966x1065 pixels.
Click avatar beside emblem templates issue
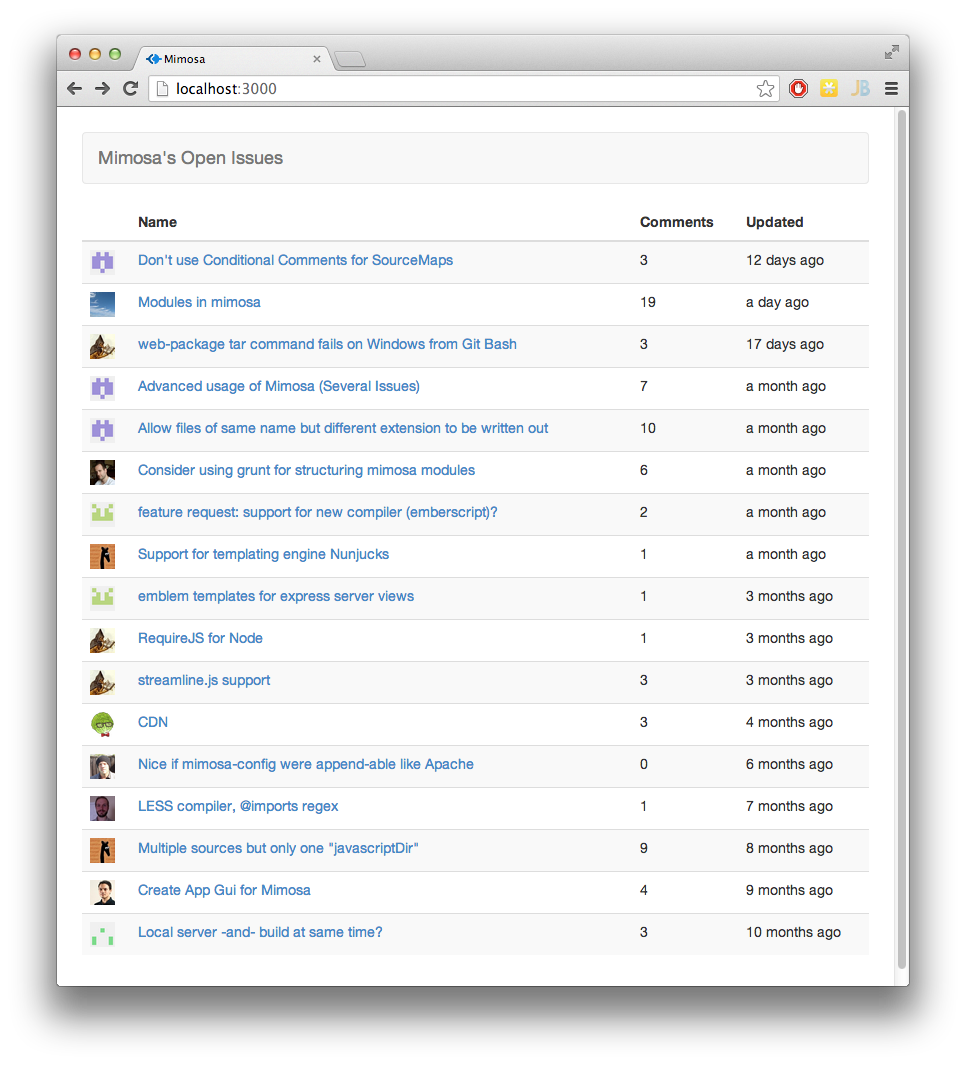[x=103, y=598]
